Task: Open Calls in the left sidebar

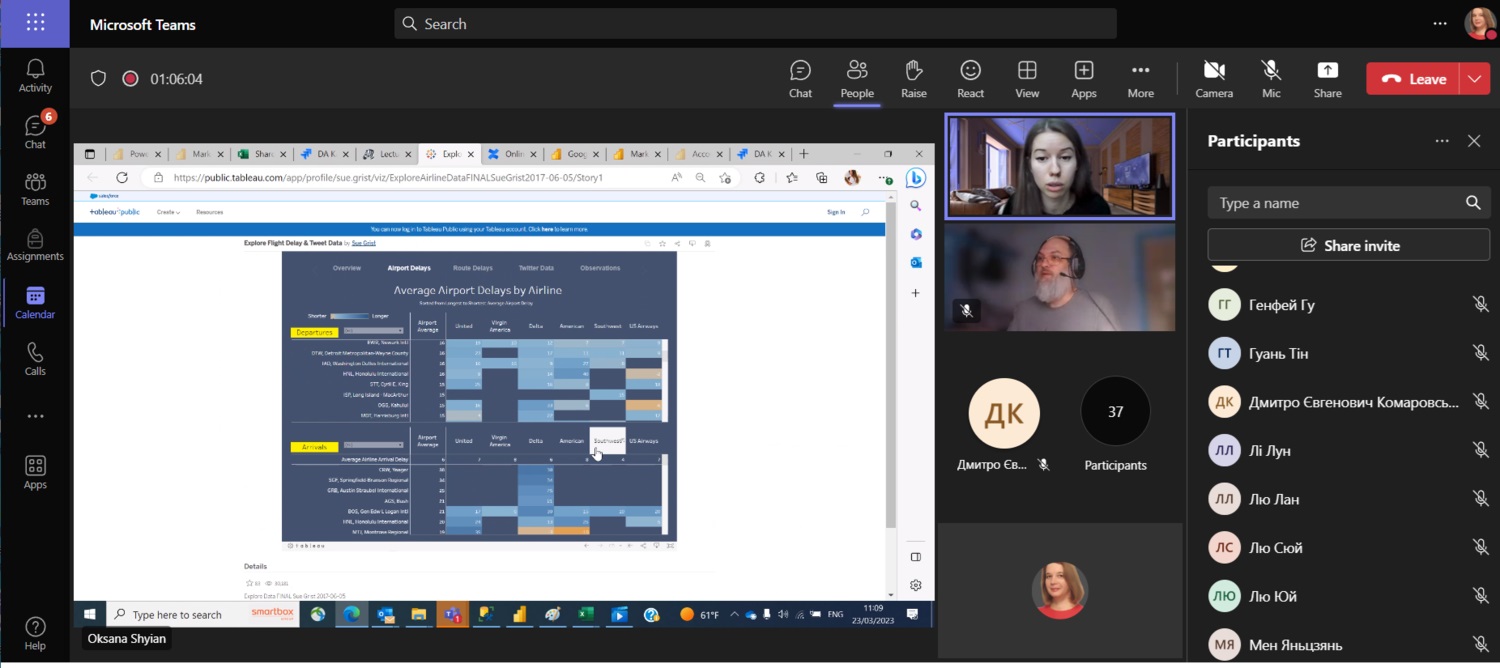Action: click(35, 359)
